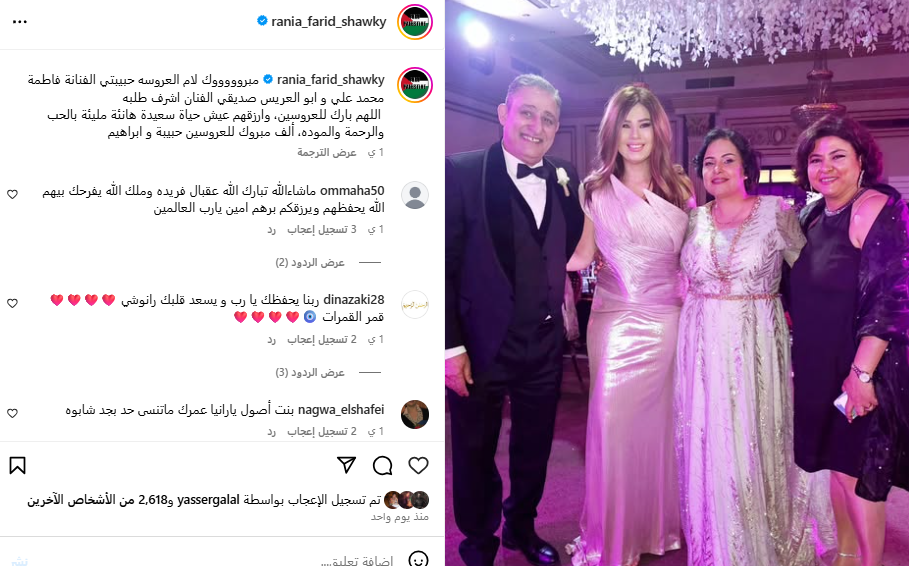Like dinazaki28's comment heart
The image size is (909, 566).
12,303
